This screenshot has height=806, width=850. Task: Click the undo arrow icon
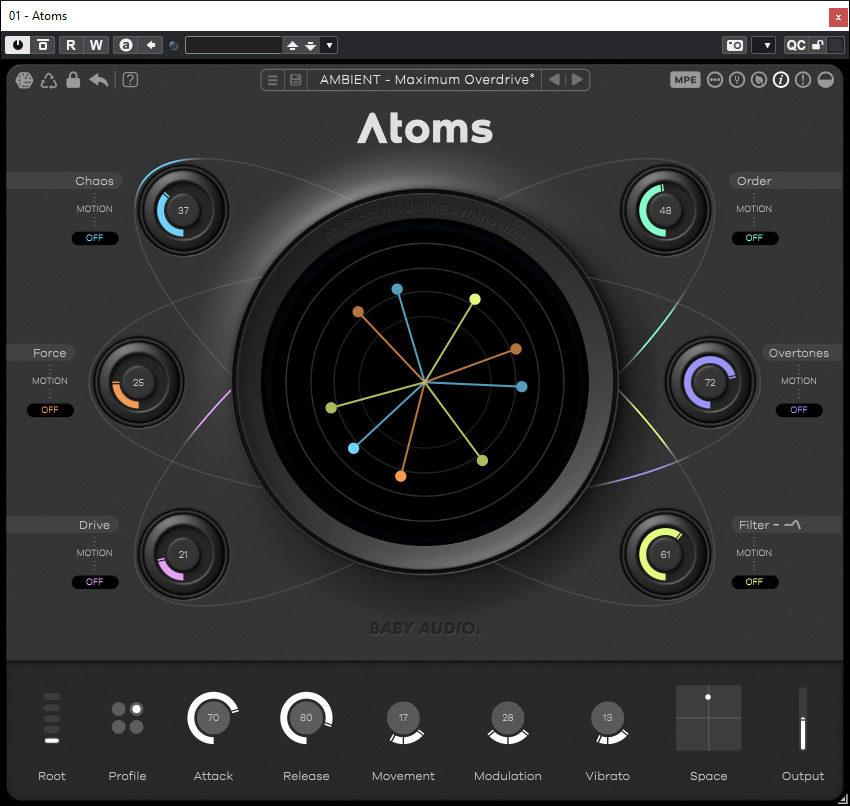tap(98, 81)
